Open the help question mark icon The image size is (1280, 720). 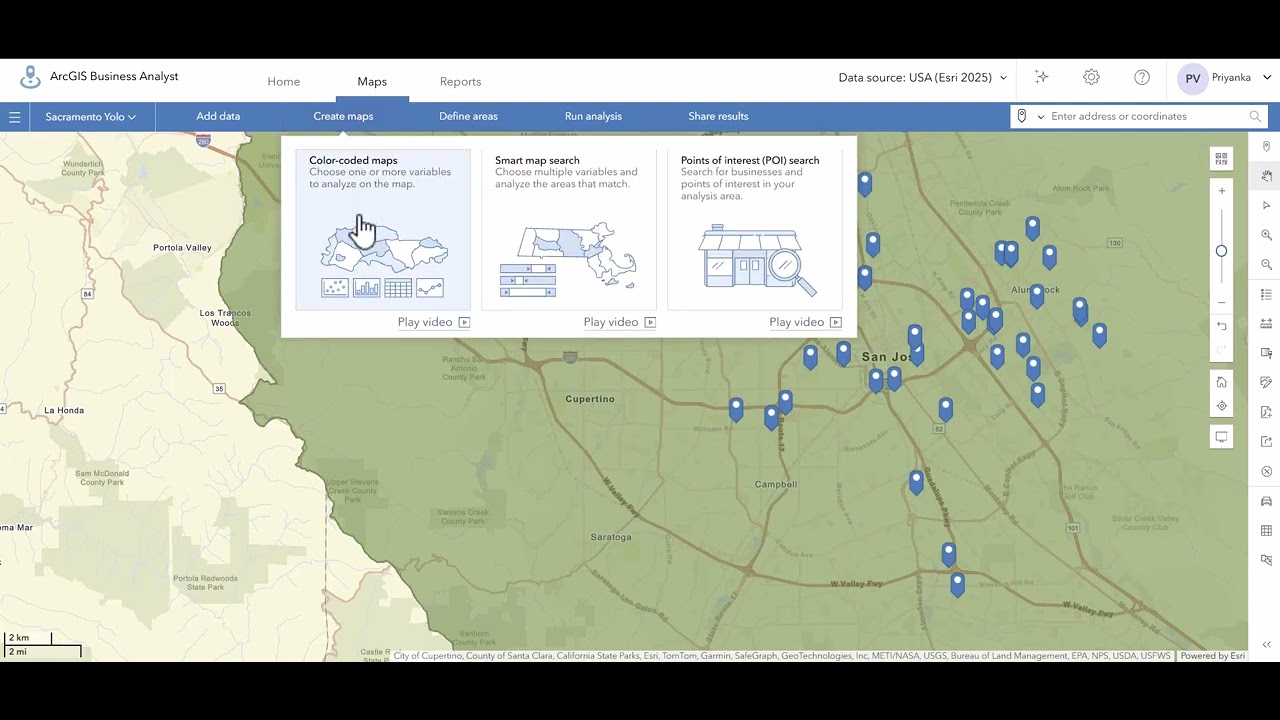[x=1142, y=77]
